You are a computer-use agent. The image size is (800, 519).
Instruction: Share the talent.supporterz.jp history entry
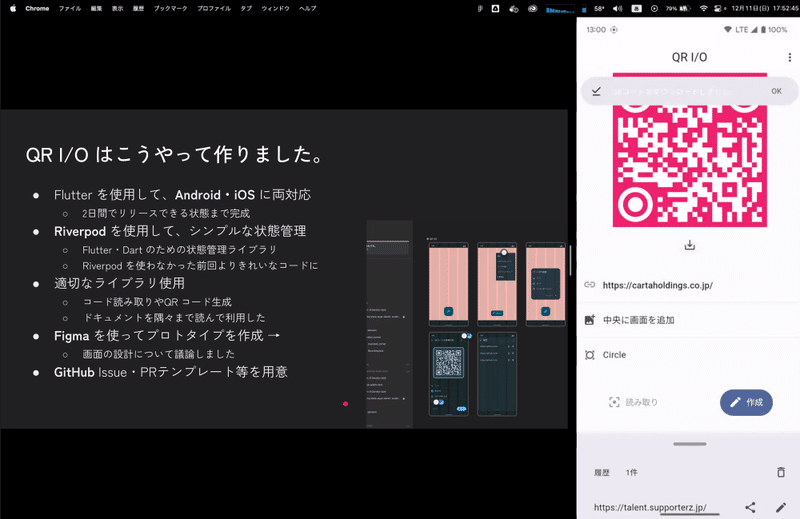coord(750,507)
